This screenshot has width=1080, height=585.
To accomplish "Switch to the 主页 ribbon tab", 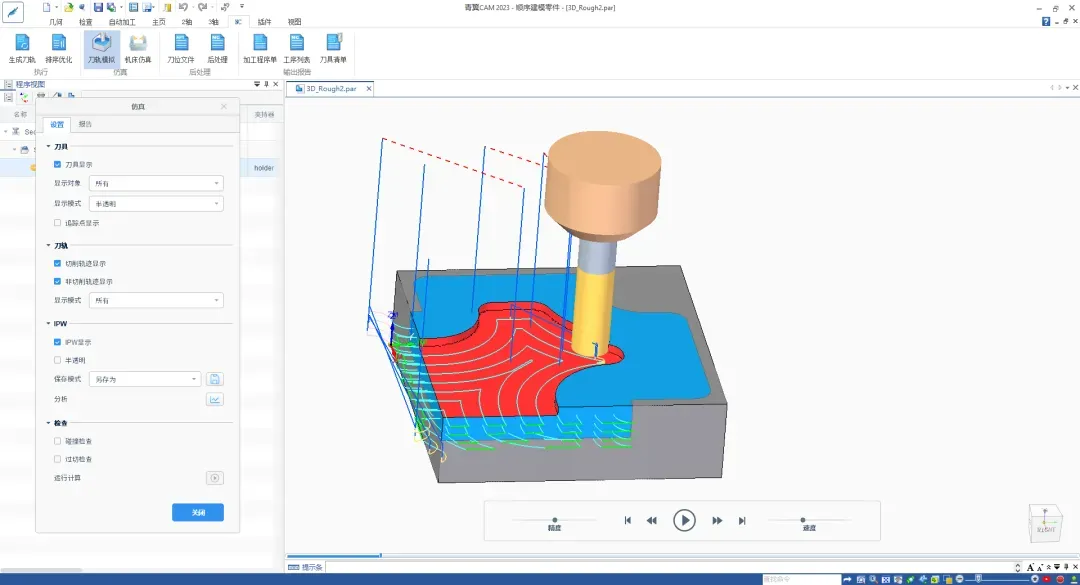I will tap(159, 22).
